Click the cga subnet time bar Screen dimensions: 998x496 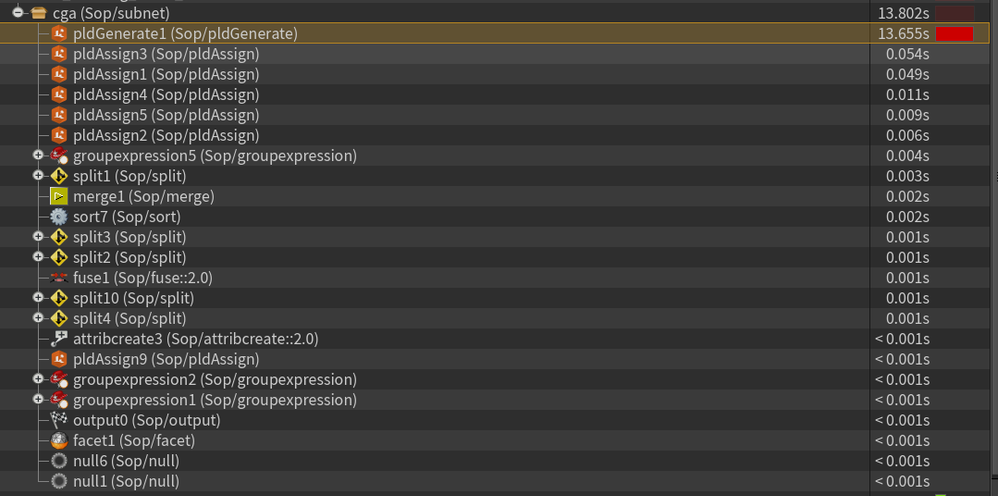tap(954, 13)
